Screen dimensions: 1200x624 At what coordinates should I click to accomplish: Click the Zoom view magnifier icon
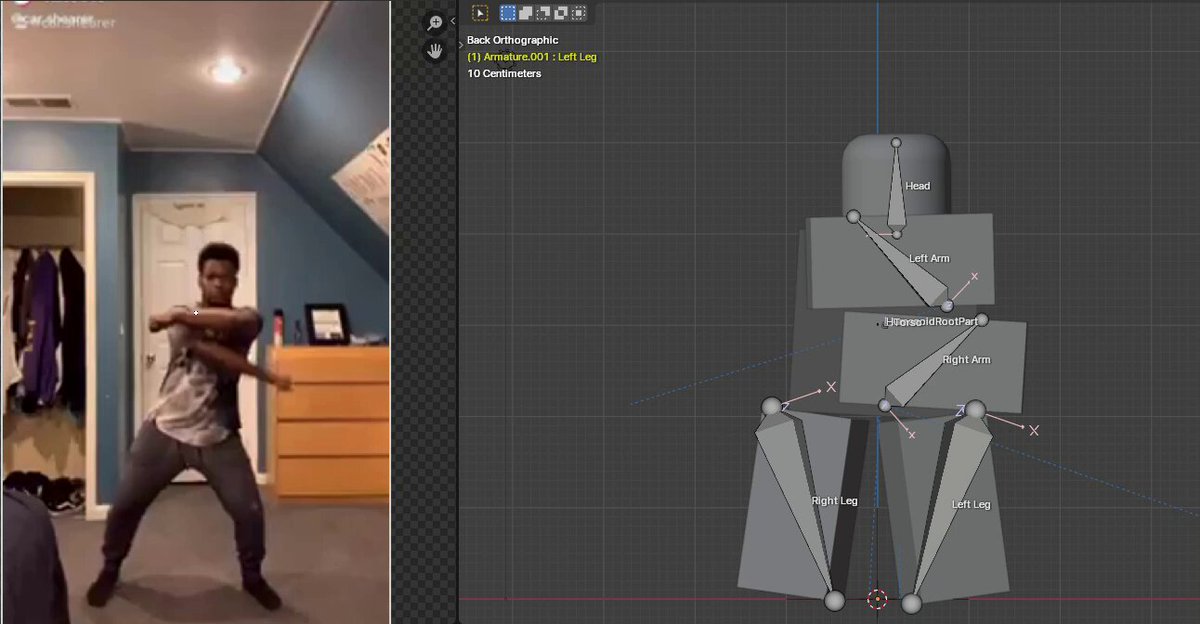(435, 23)
